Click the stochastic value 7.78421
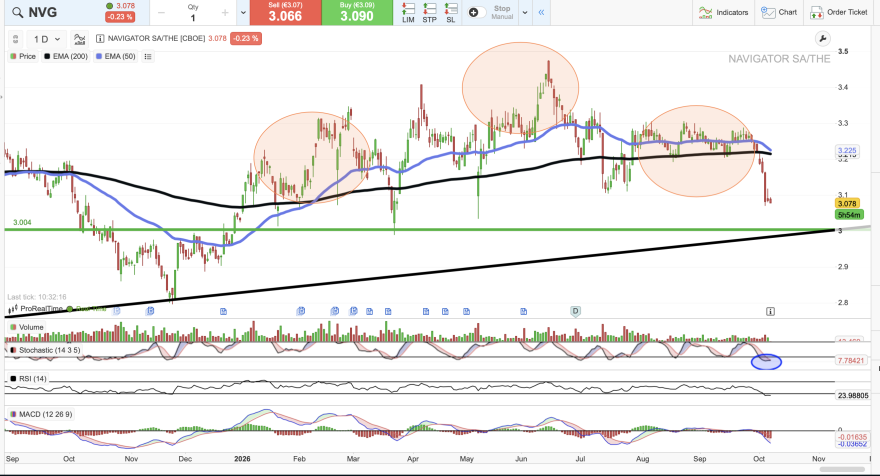The image size is (880, 476). [851, 360]
